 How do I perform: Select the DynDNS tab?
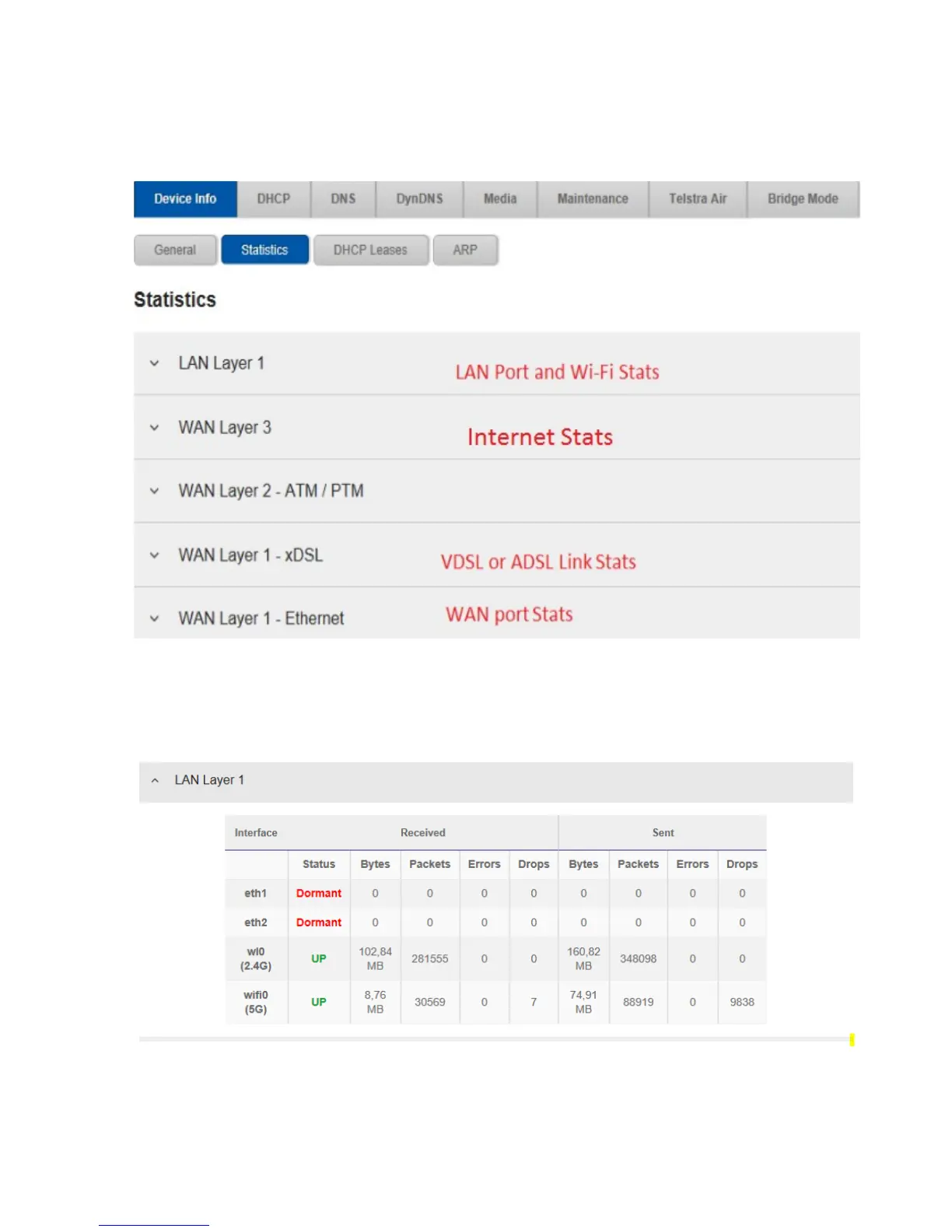tap(419, 199)
